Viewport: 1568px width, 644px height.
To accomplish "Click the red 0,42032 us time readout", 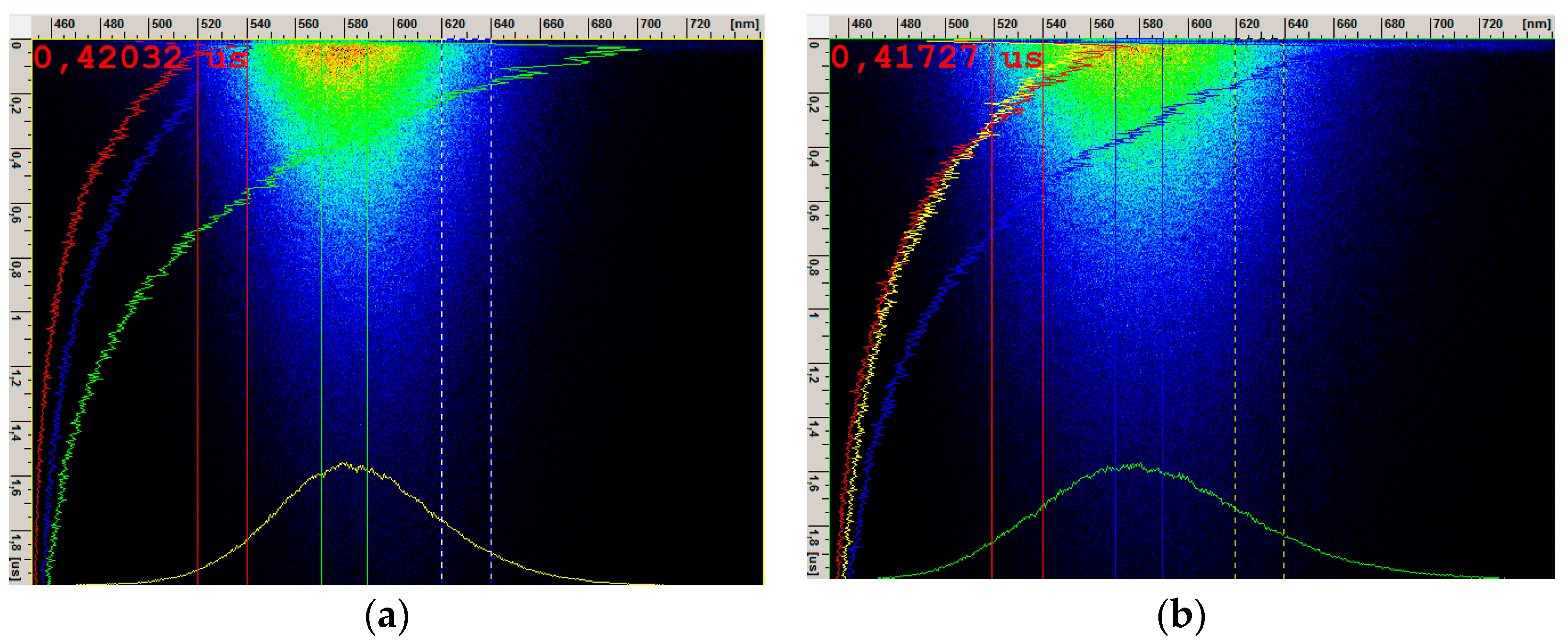I will pyautogui.click(x=140, y=58).
